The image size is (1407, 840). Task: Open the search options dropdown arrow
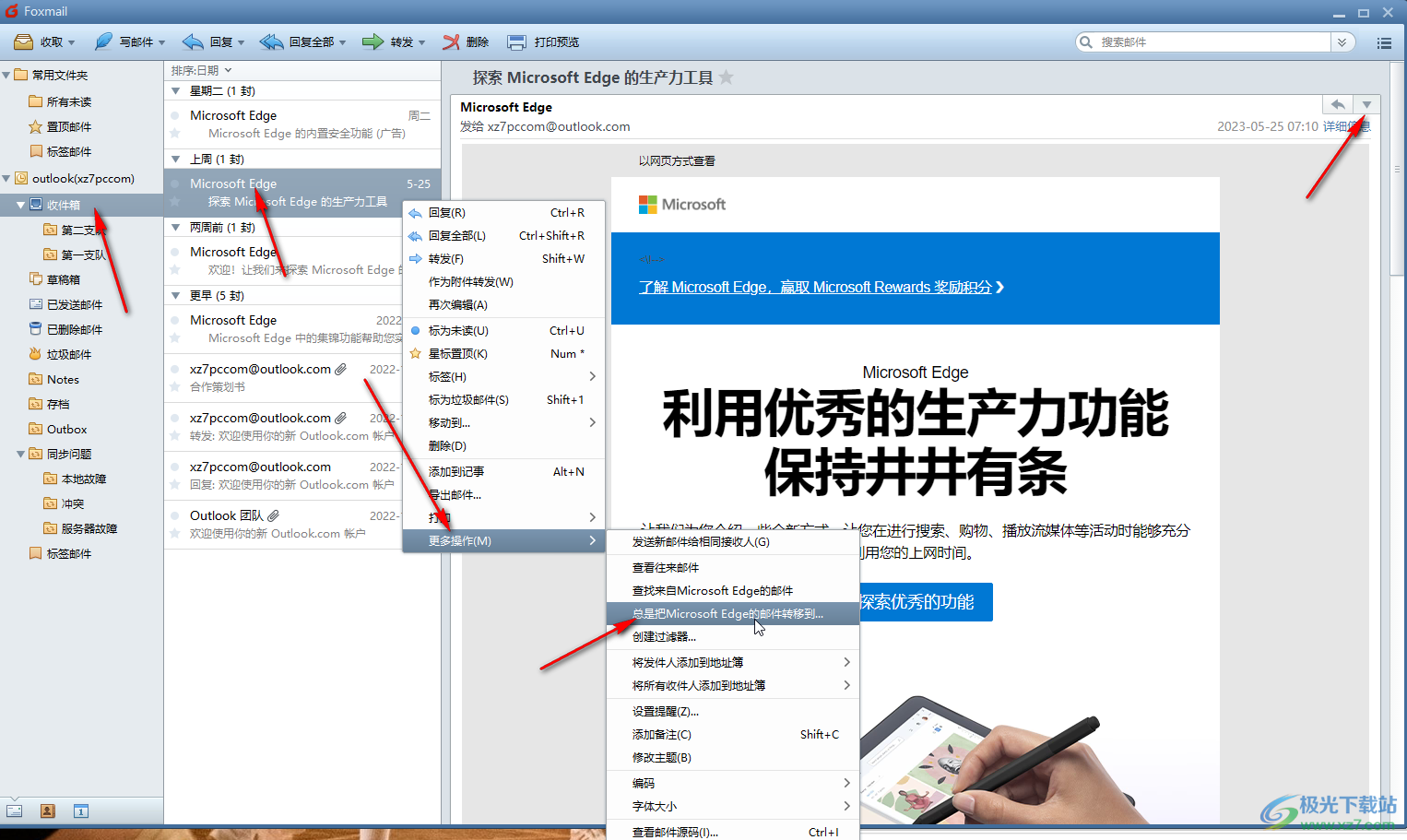[x=1342, y=42]
